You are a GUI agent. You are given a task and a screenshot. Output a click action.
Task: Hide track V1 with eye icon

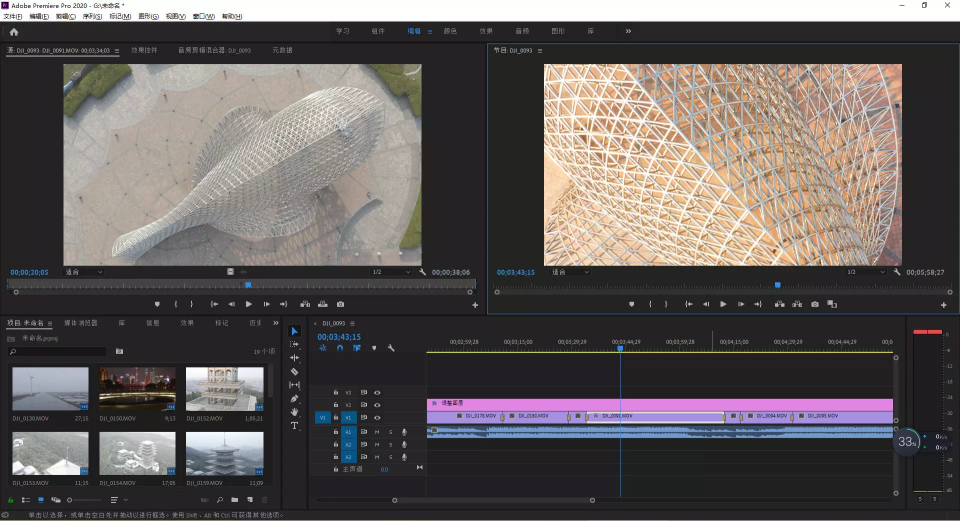tap(377, 418)
